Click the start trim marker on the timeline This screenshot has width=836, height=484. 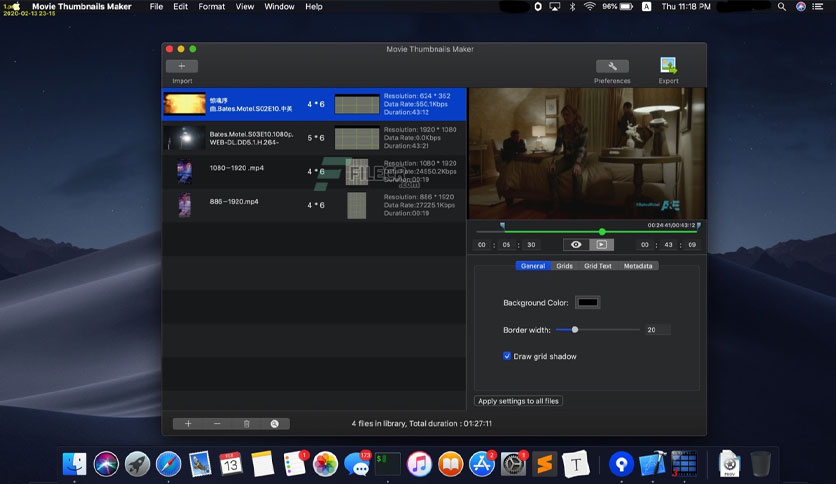(503, 227)
